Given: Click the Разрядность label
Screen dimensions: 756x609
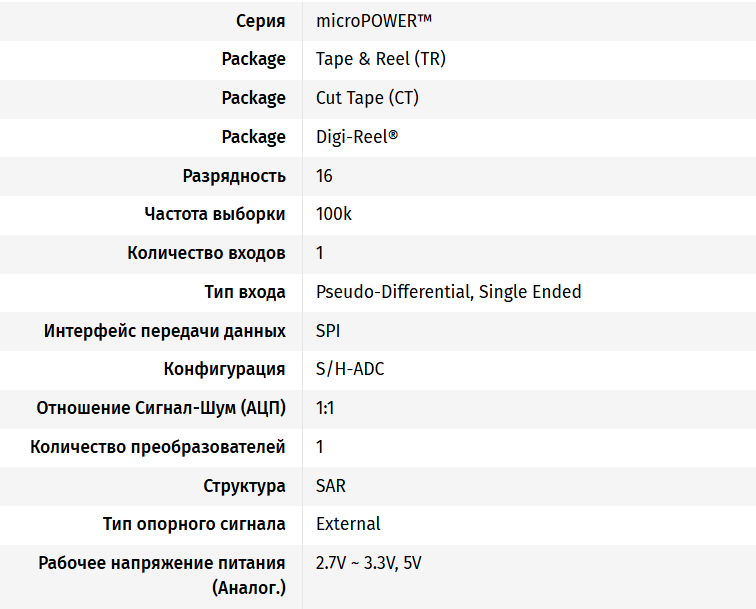Looking at the screenshot, I should [x=234, y=176].
